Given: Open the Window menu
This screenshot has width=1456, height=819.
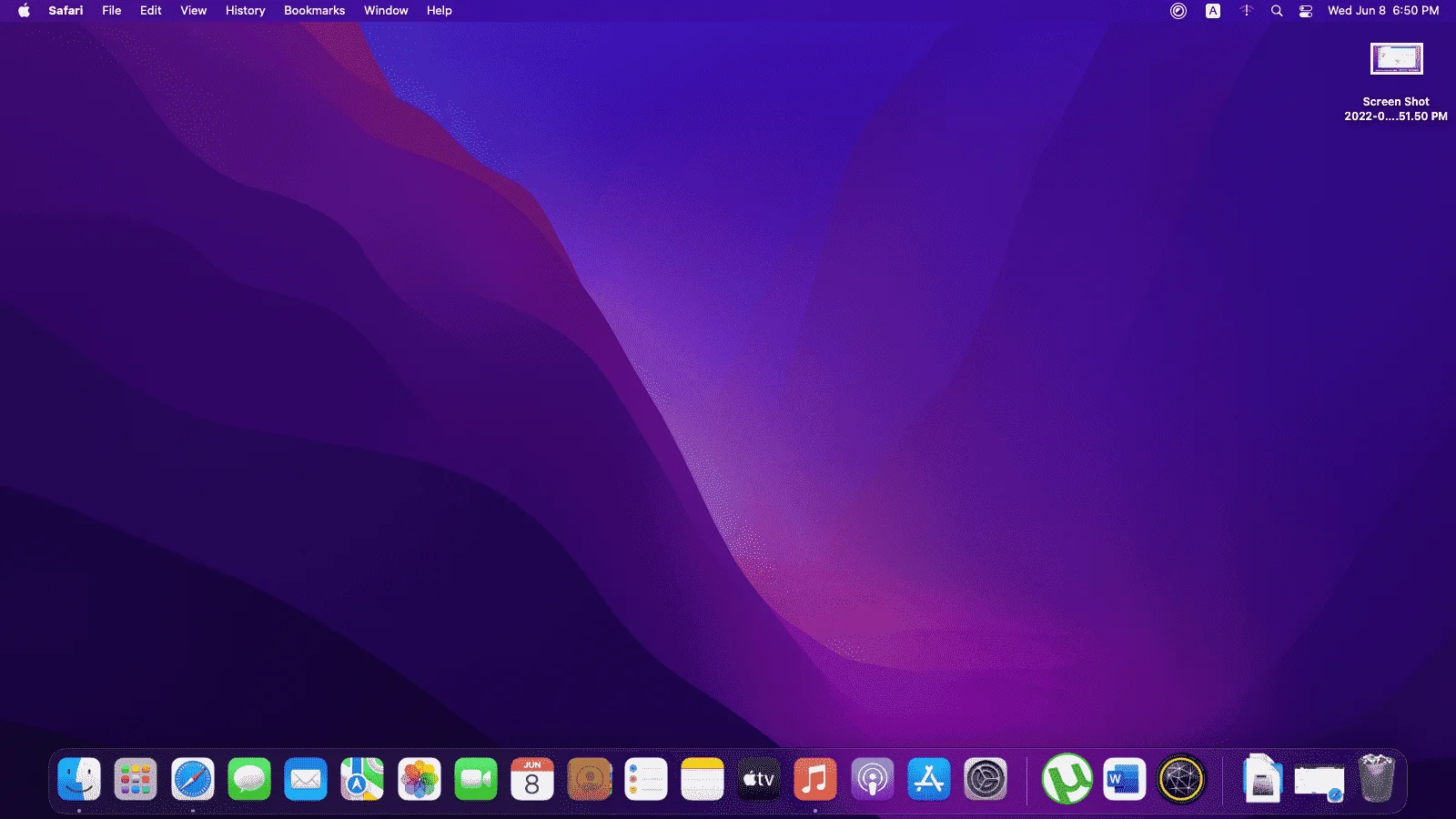Looking at the screenshot, I should coord(386,11).
